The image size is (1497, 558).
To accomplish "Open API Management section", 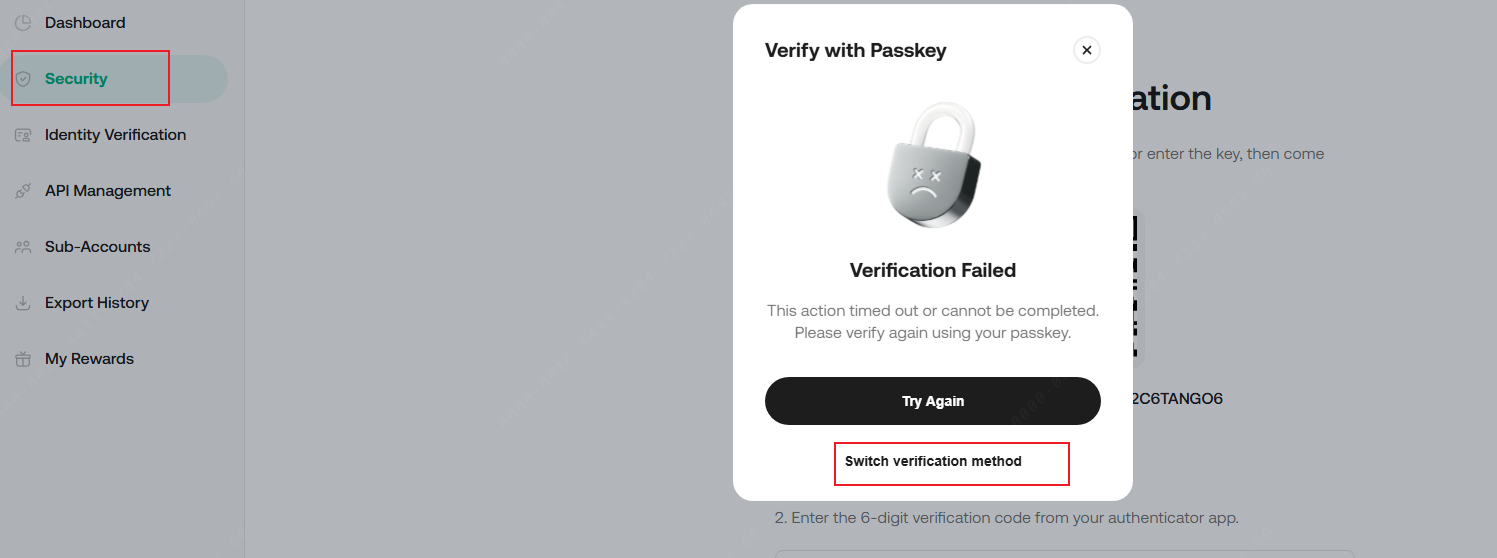I will (x=108, y=191).
